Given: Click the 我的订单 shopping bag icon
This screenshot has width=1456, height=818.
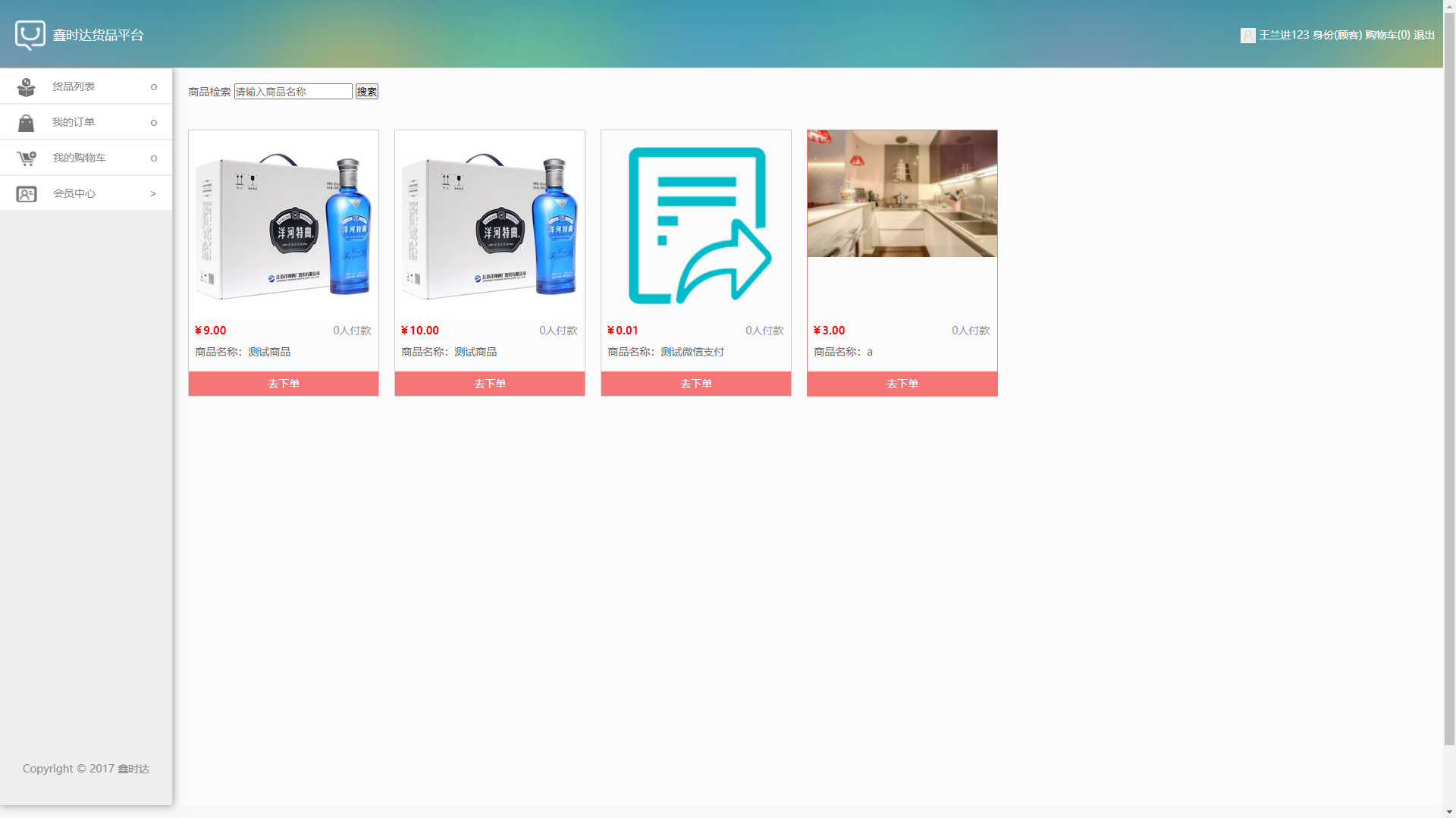Looking at the screenshot, I should point(27,123).
